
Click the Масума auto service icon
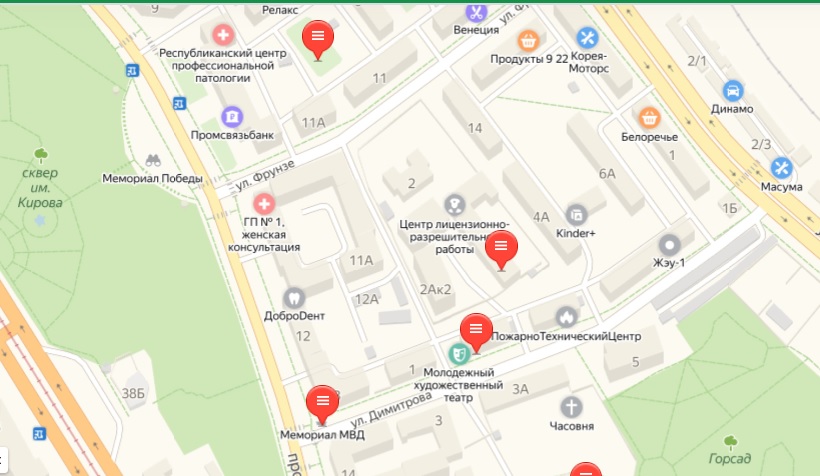(781, 168)
